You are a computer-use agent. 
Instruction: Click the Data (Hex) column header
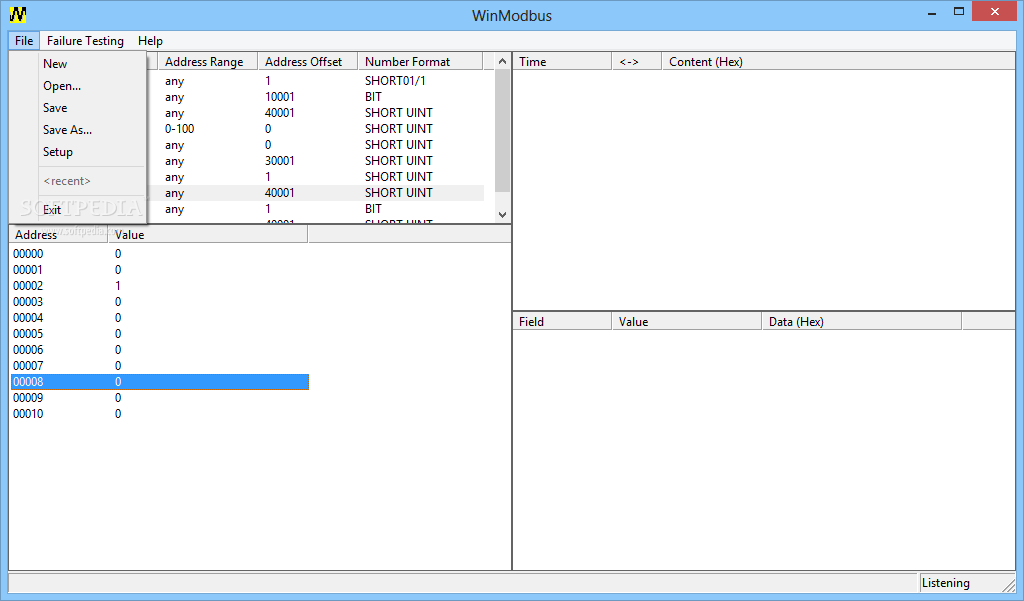click(861, 321)
